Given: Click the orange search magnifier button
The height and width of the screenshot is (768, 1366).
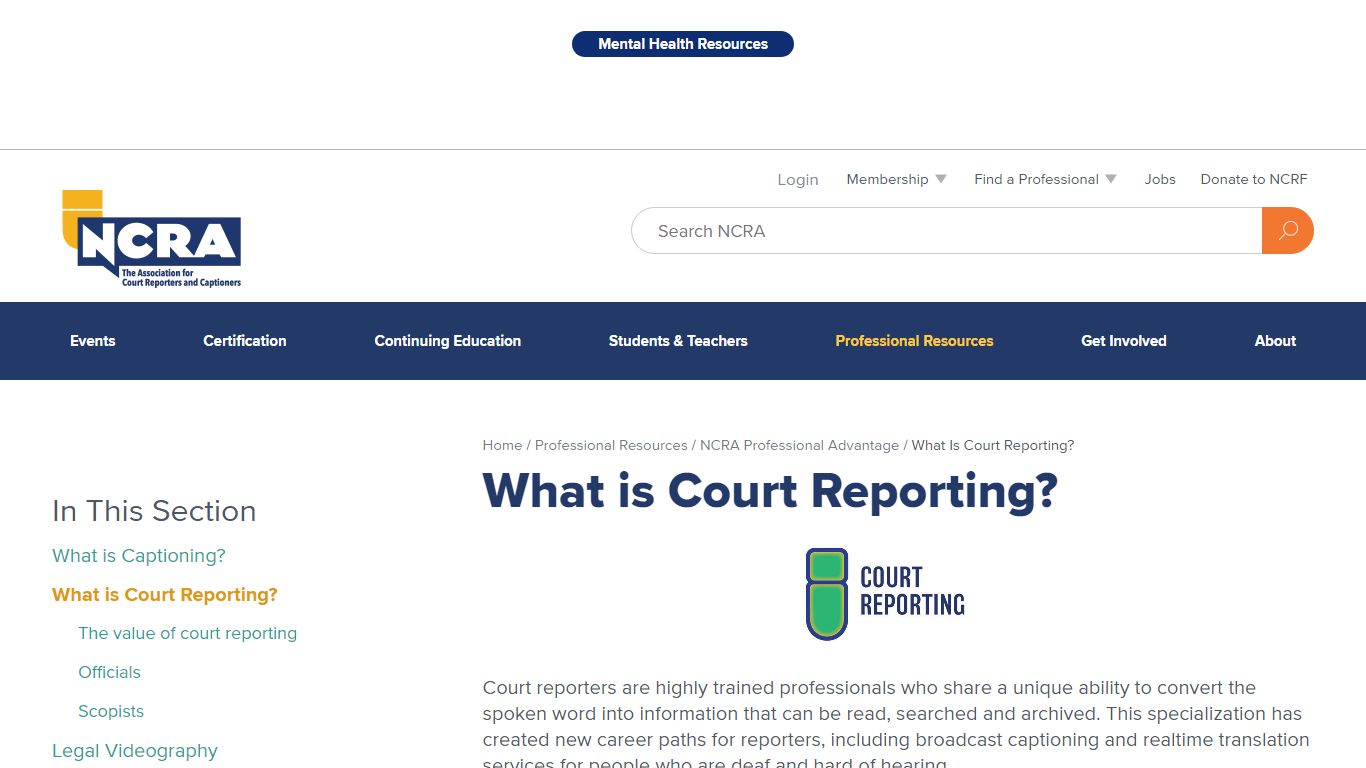Looking at the screenshot, I should pos(1288,231).
